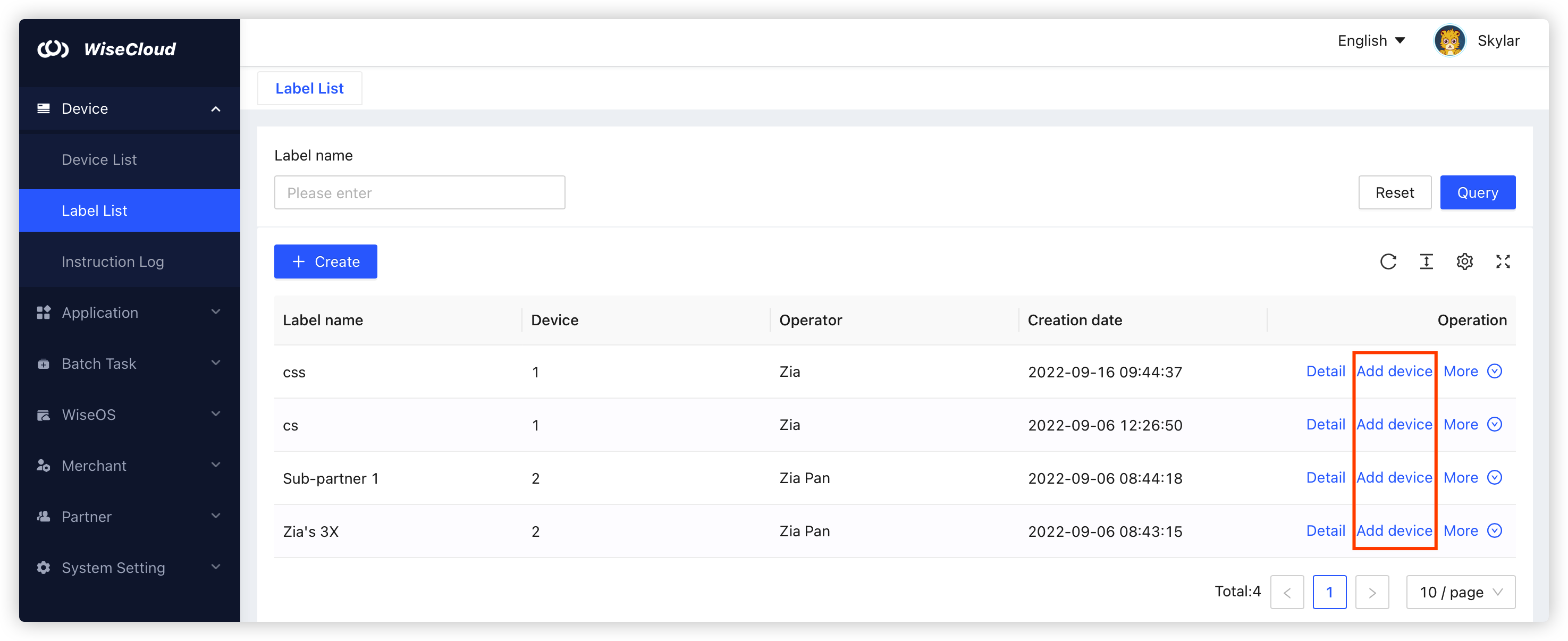Click the Create button

(325, 261)
